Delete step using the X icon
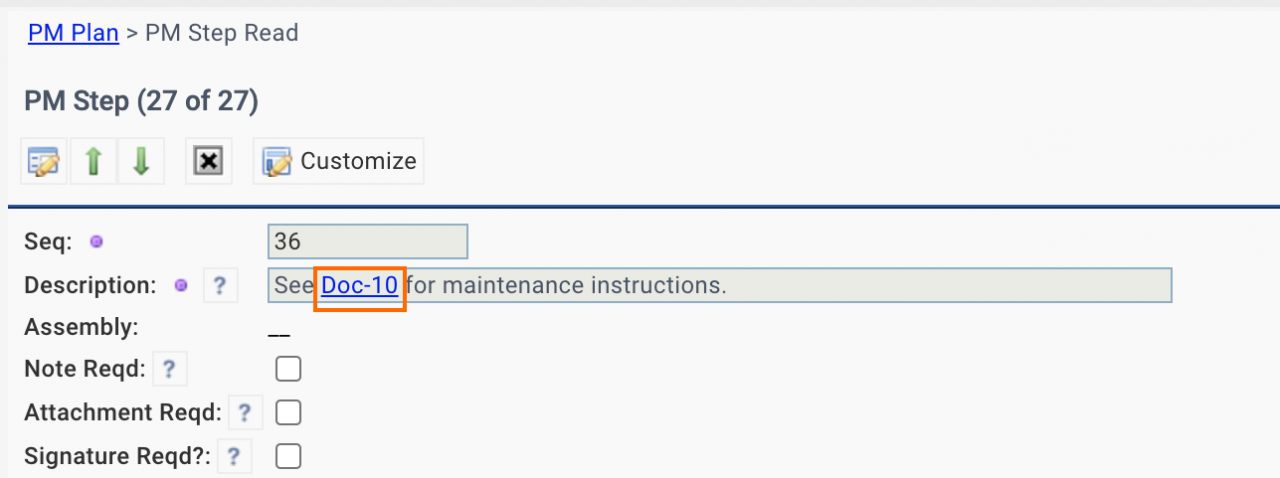The height and width of the screenshot is (478, 1280). click(208, 161)
